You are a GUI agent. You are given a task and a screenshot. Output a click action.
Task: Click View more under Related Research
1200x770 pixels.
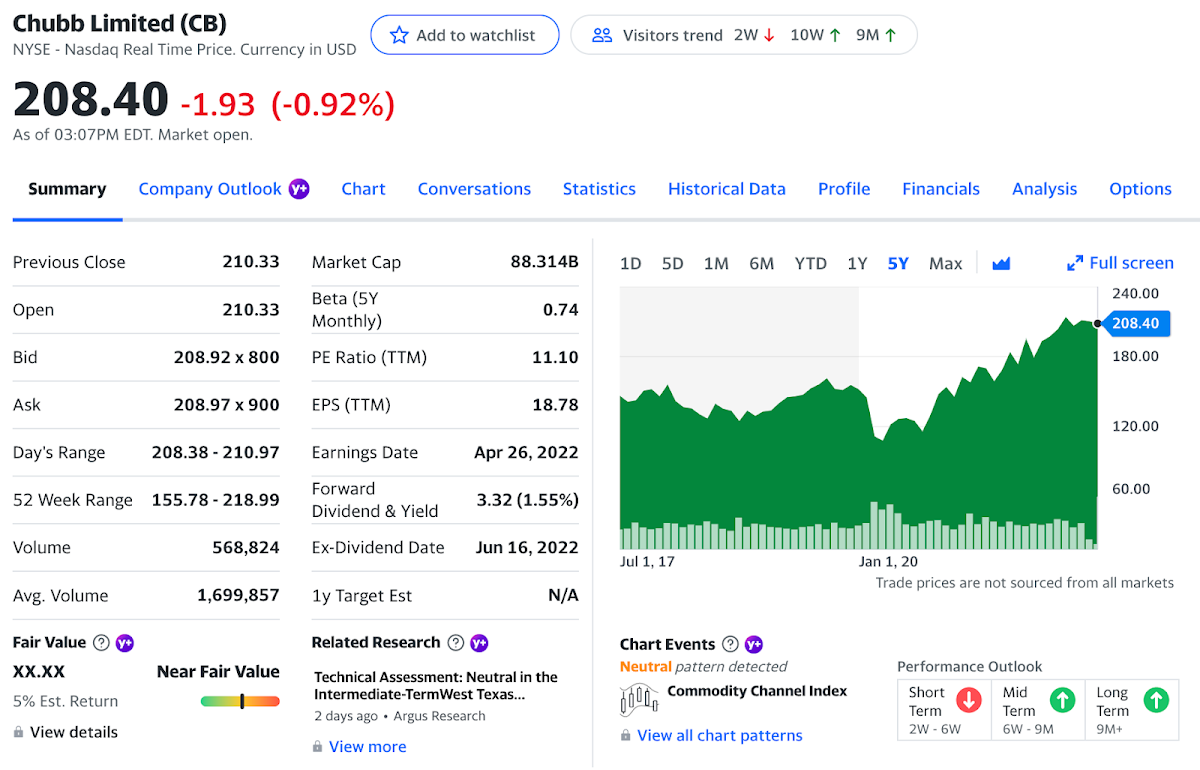[x=368, y=747]
